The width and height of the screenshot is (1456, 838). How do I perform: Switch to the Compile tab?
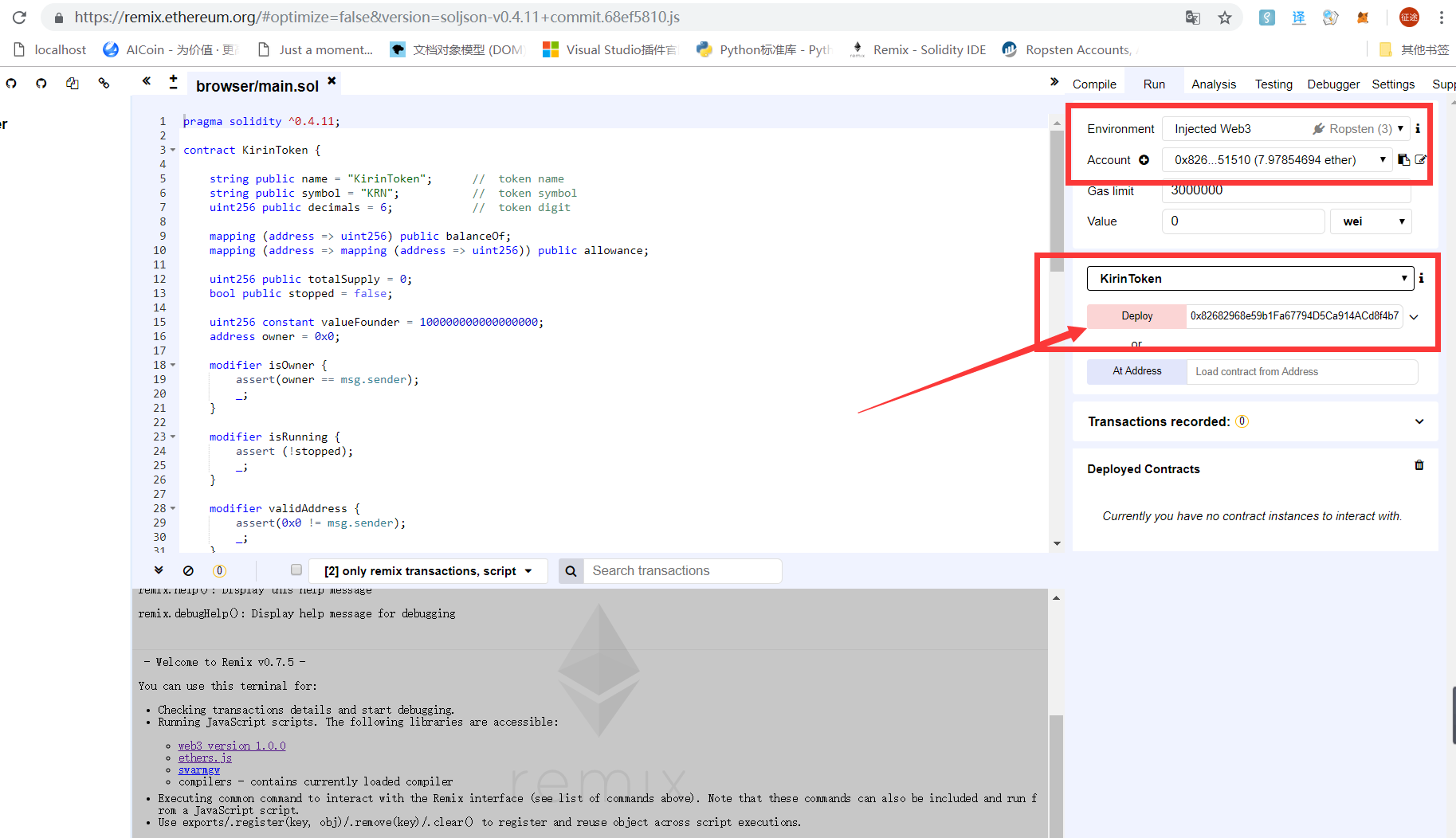click(x=1094, y=84)
